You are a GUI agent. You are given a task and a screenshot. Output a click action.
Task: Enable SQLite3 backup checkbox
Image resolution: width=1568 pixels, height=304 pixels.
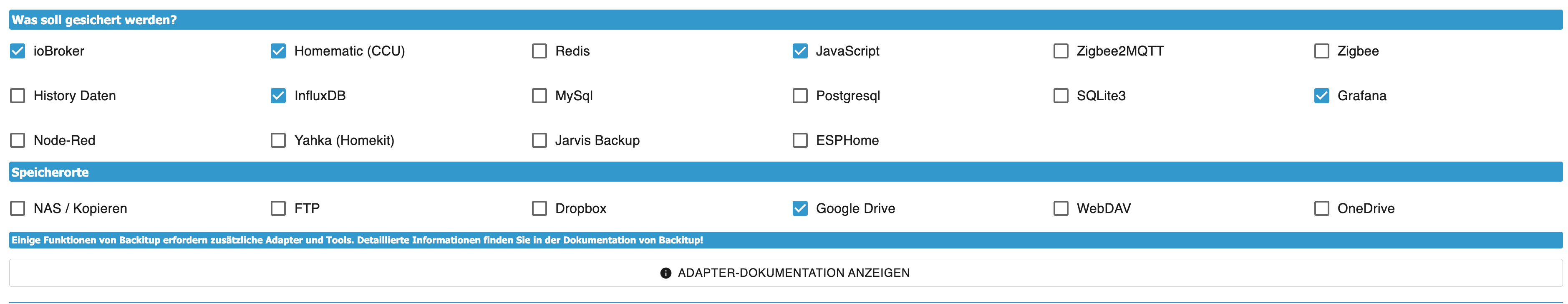click(1061, 96)
